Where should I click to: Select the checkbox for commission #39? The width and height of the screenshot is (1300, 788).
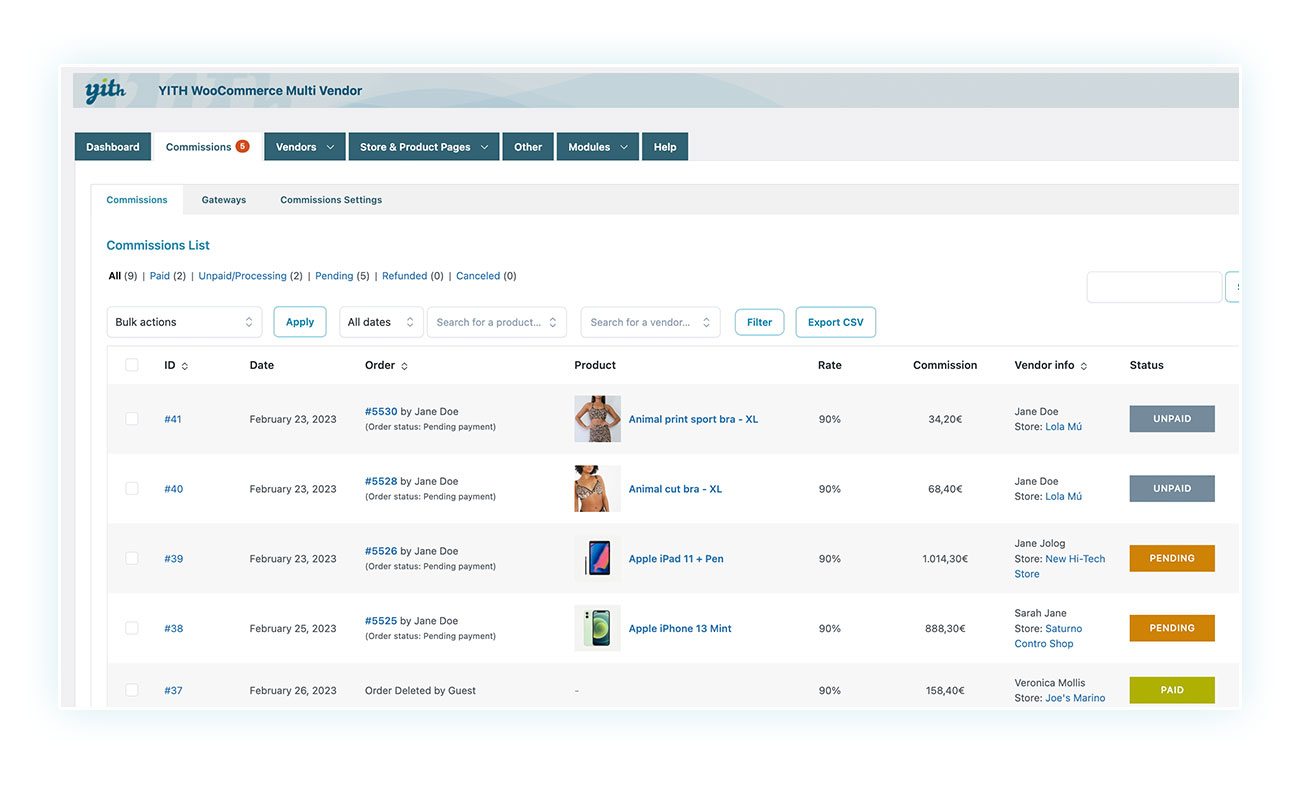(x=132, y=558)
